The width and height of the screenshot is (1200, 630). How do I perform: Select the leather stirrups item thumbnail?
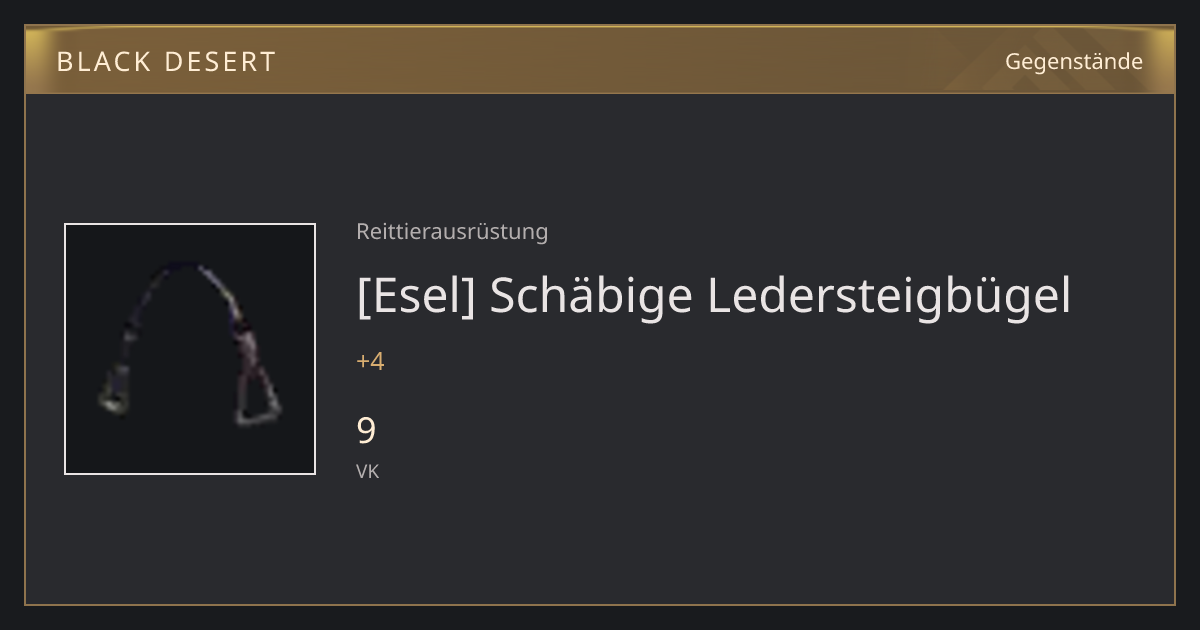click(x=190, y=349)
